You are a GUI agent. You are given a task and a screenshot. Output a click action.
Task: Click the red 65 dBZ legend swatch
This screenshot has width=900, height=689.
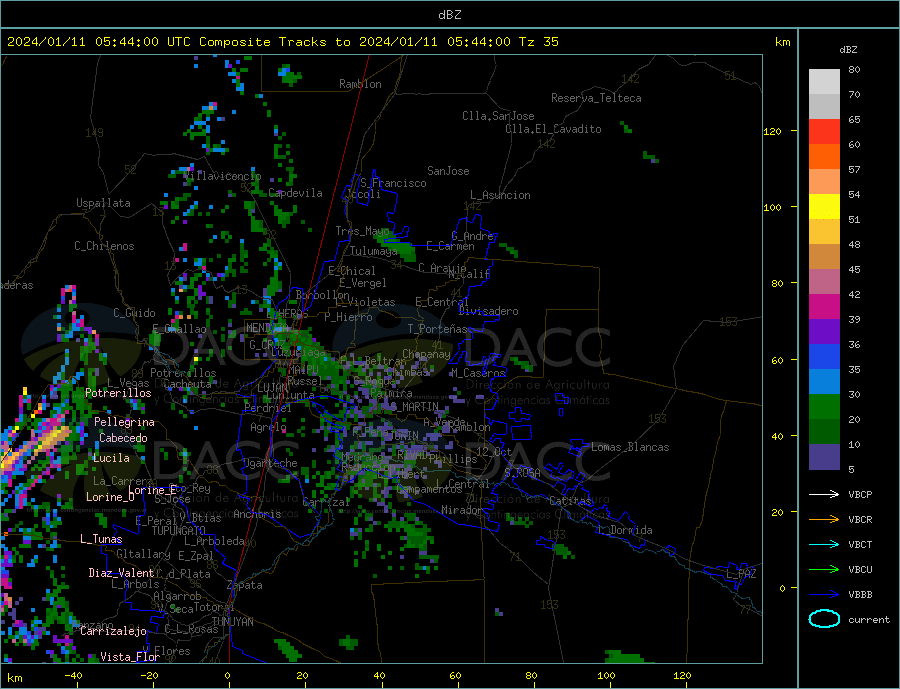click(824, 131)
